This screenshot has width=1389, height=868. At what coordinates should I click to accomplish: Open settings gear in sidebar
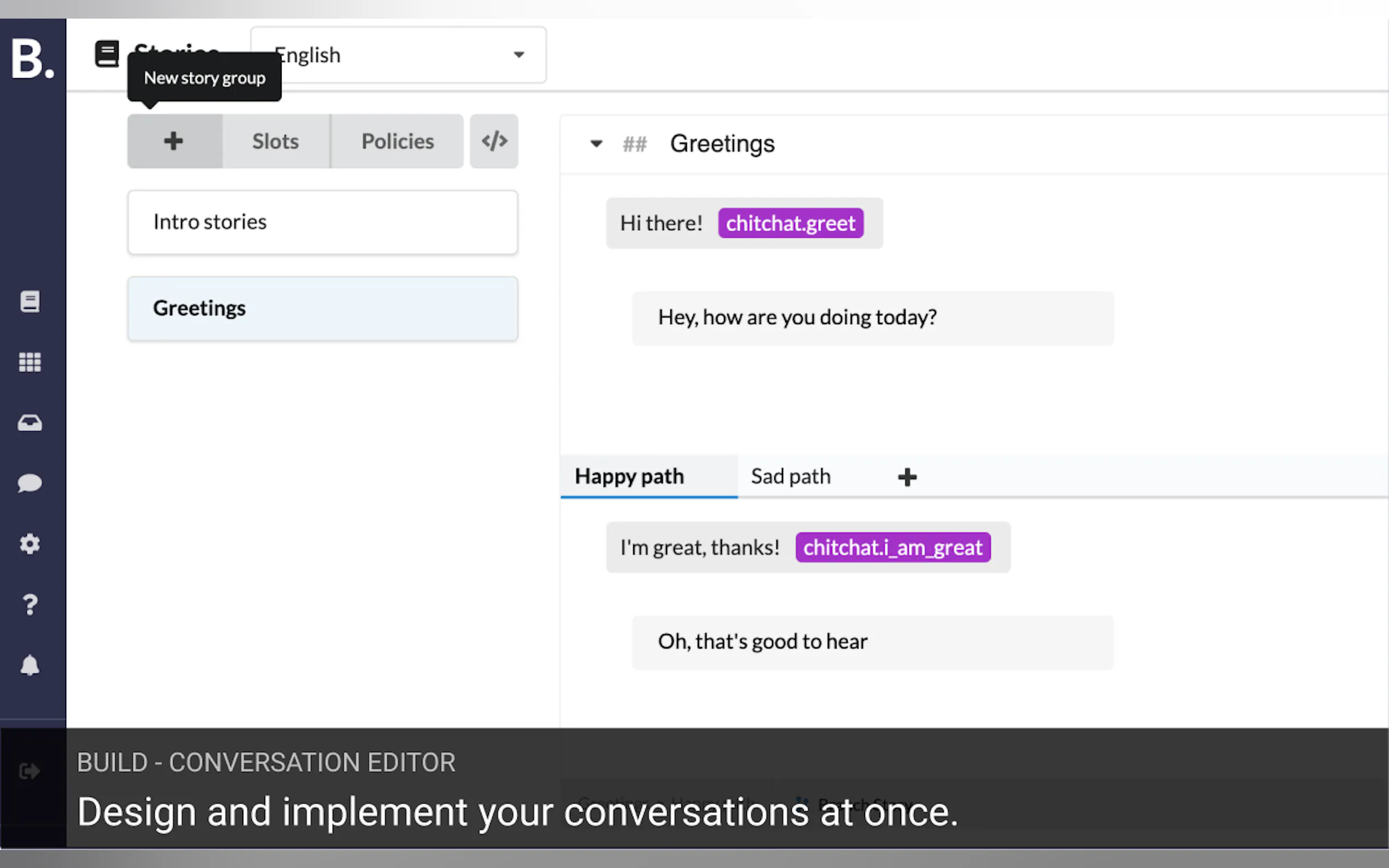(x=30, y=544)
